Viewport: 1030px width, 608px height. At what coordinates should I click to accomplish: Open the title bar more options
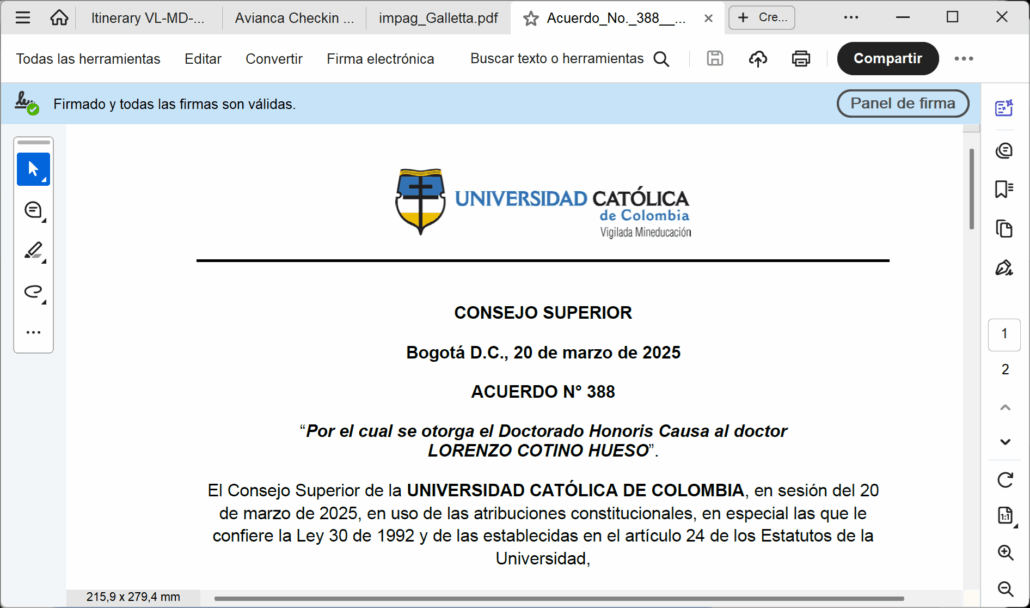coord(851,18)
